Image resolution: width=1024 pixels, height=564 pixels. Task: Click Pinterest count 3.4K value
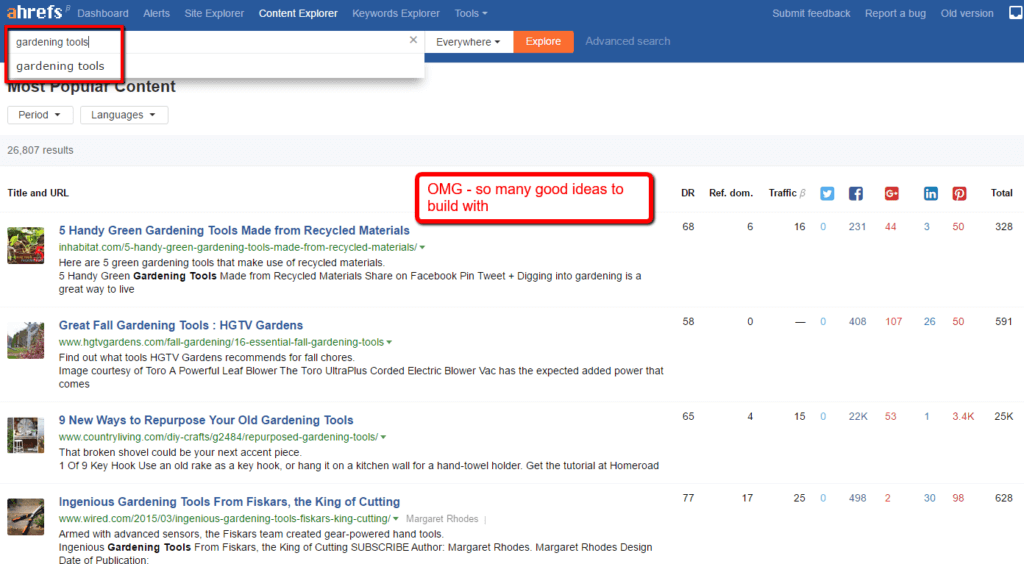point(963,416)
